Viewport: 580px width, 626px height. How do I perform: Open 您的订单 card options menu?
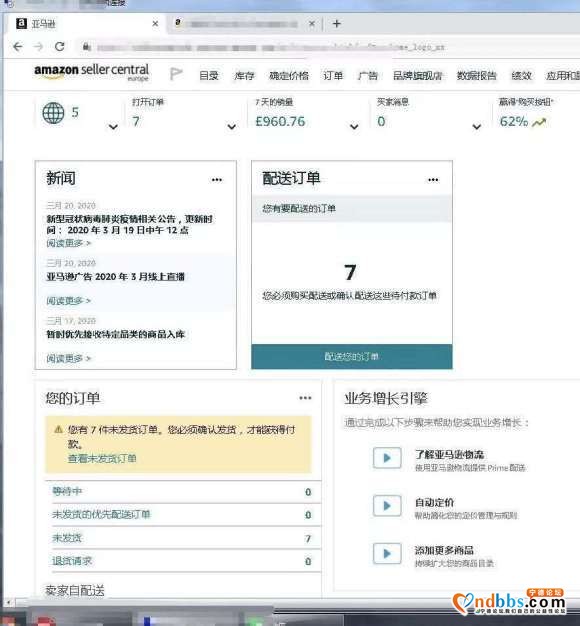click(305, 398)
